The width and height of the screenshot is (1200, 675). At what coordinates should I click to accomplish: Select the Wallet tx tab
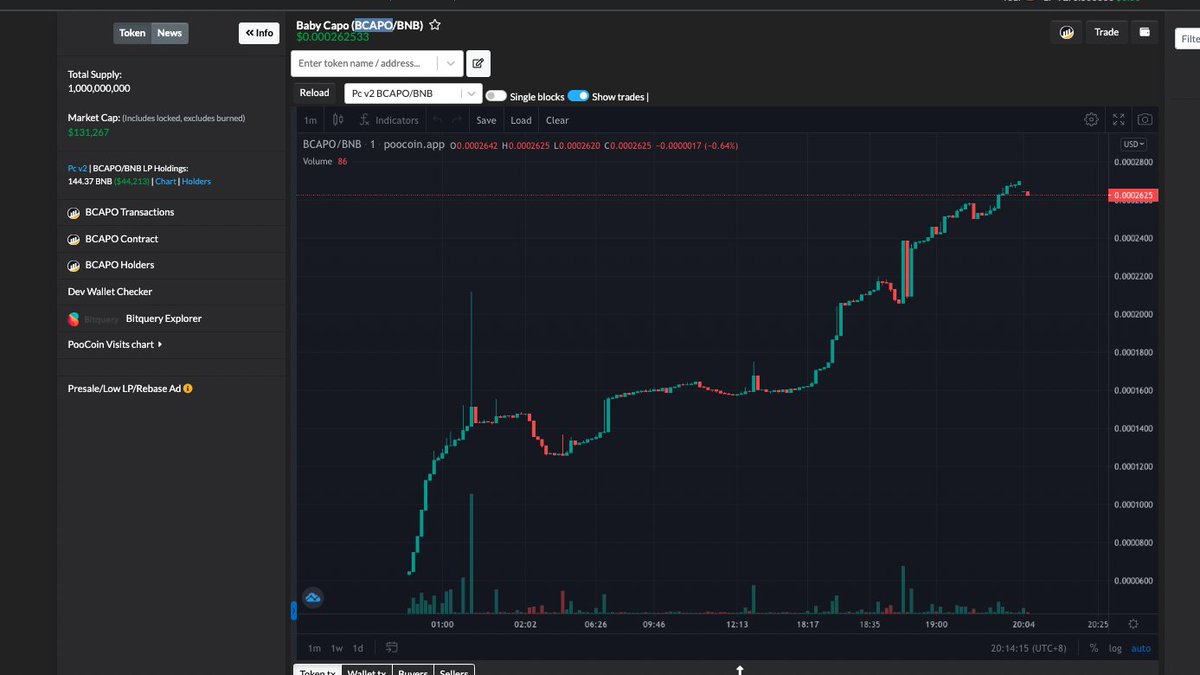(367, 671)
